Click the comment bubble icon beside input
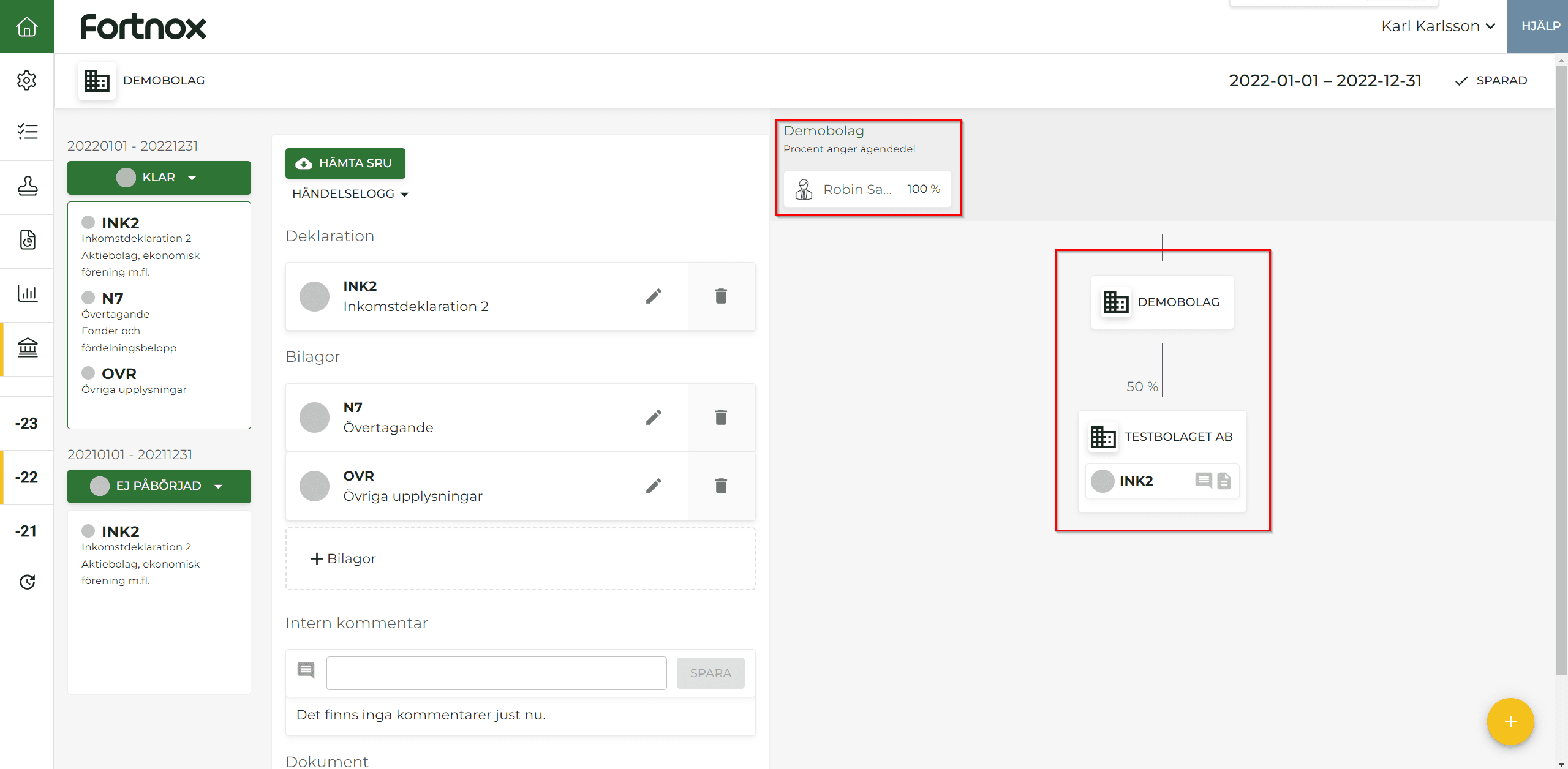Viewport: 1568px width, 769px height. tap(306, 670)
